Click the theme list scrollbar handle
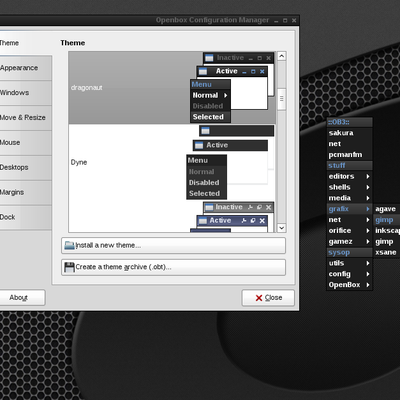The height and width of the screenshot is (400, 400). pyautogui.click(x=281, y=99)
